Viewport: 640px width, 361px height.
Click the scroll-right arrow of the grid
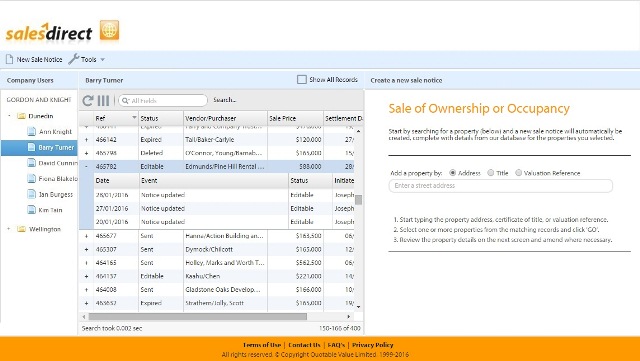[349, 316]
